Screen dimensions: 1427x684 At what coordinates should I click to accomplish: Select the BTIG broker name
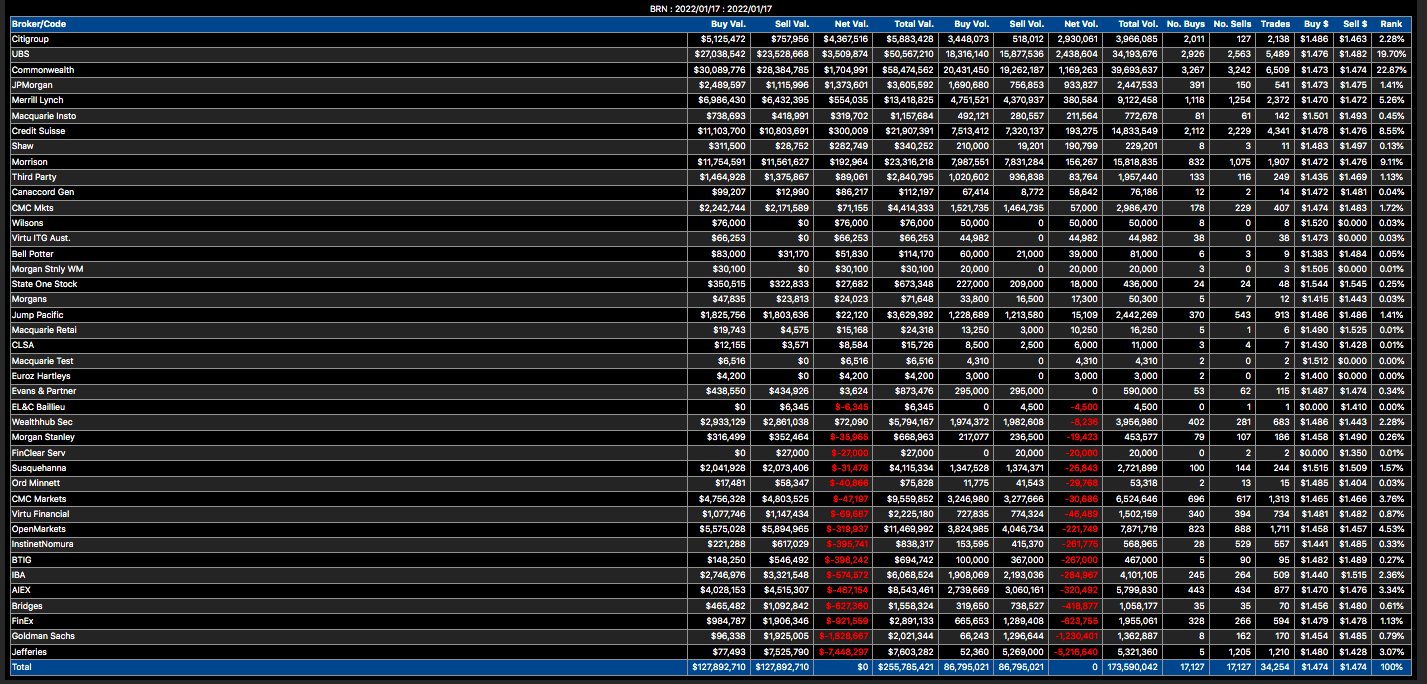pos(22,560)
